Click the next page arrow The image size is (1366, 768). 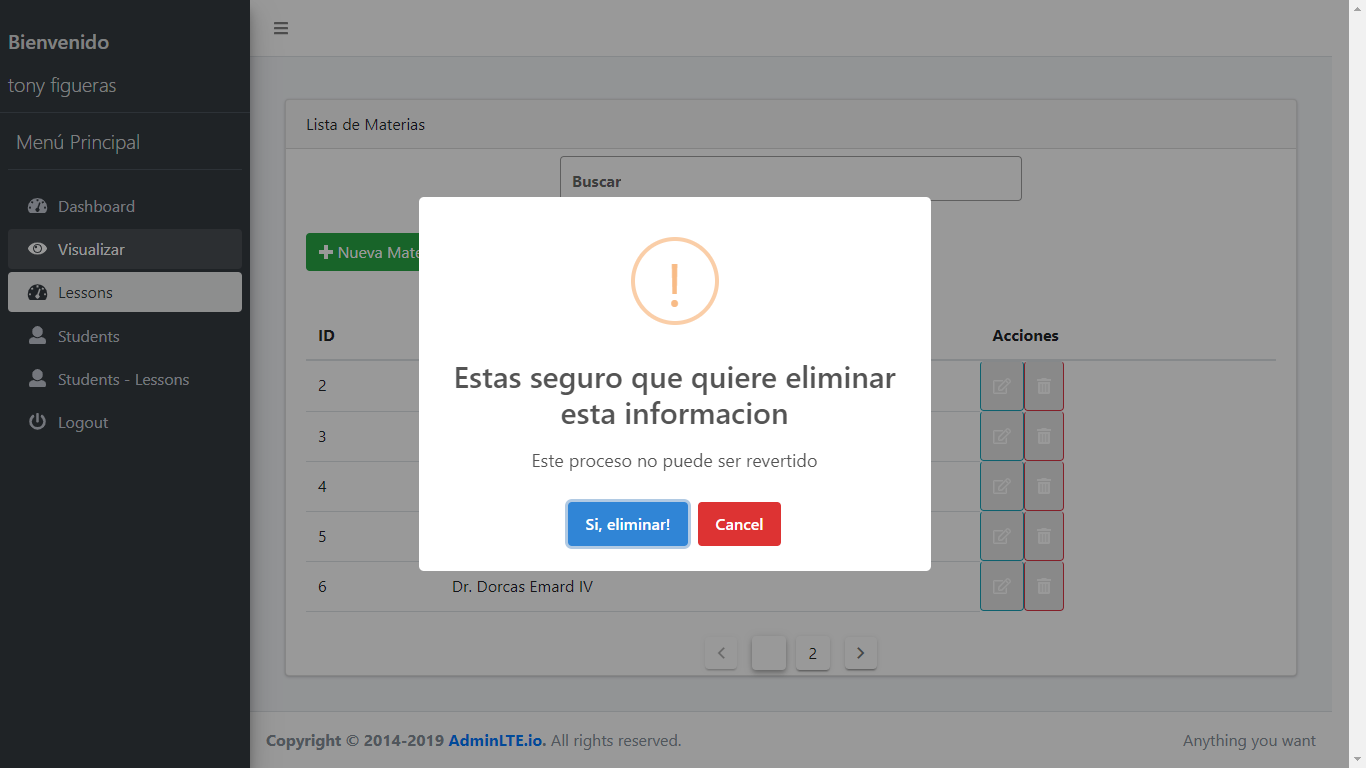(860, 652)
